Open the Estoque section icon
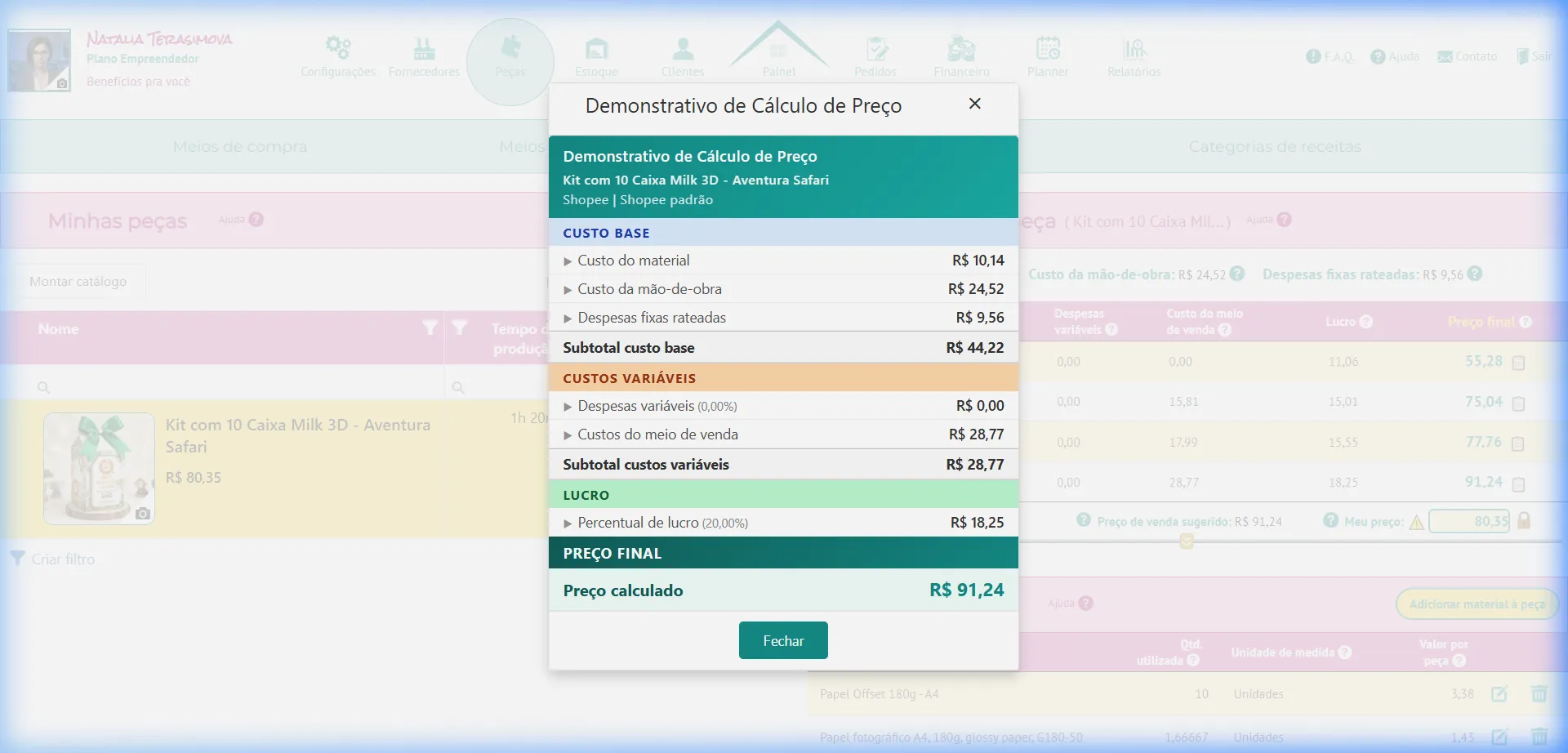This screenshot has width=1568, height=753. 597,47
